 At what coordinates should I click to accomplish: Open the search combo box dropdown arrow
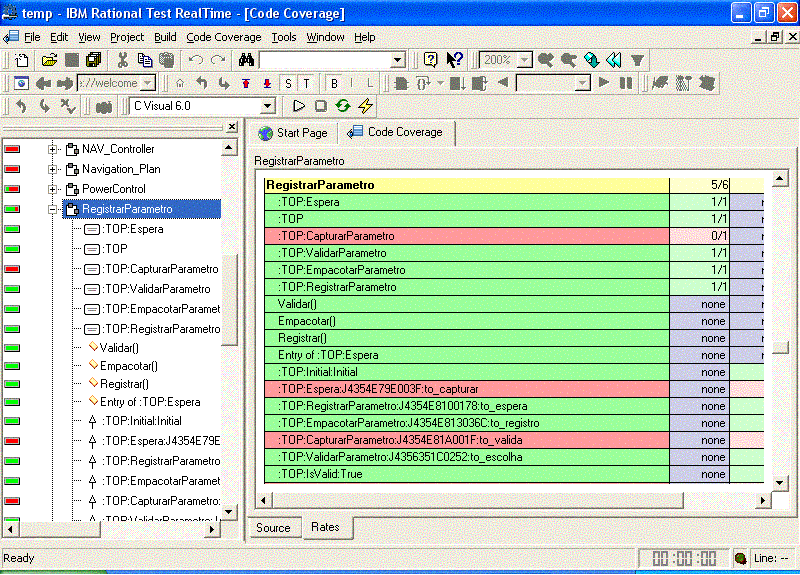coord(398,60)
